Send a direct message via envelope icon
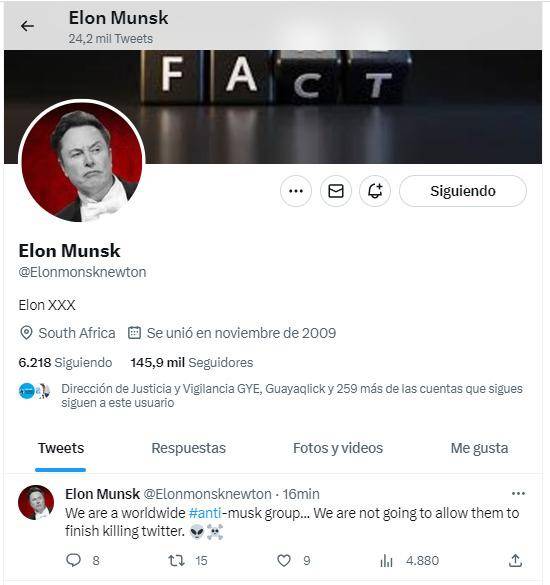 pos(335,191)
